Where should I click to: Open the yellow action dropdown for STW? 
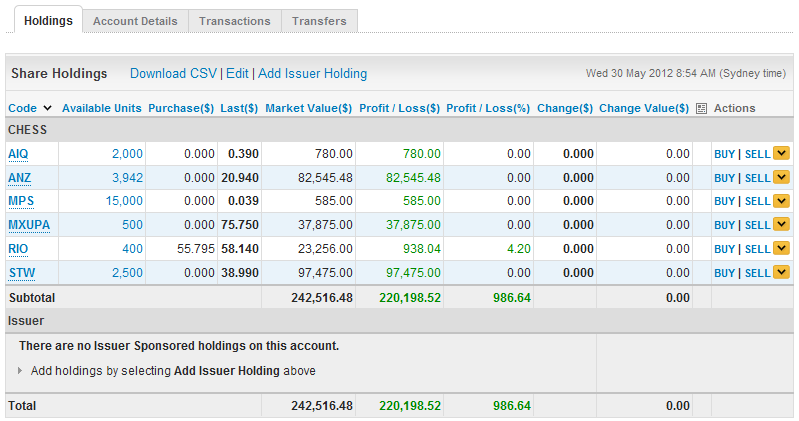point(781,273)
